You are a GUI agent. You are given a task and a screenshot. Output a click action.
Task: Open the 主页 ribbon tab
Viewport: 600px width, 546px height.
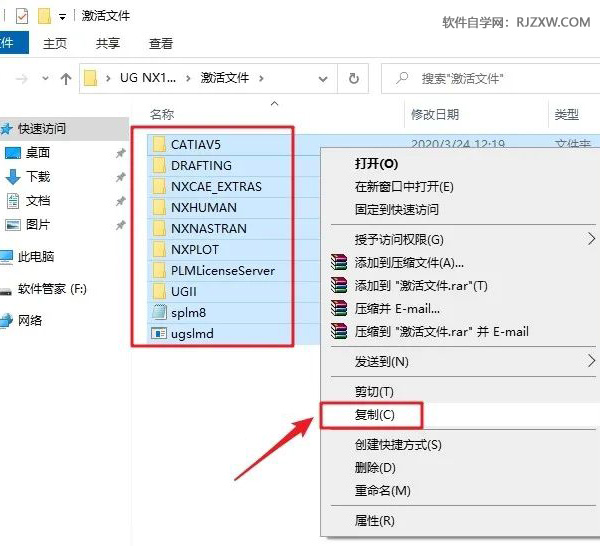click(55, 43)
